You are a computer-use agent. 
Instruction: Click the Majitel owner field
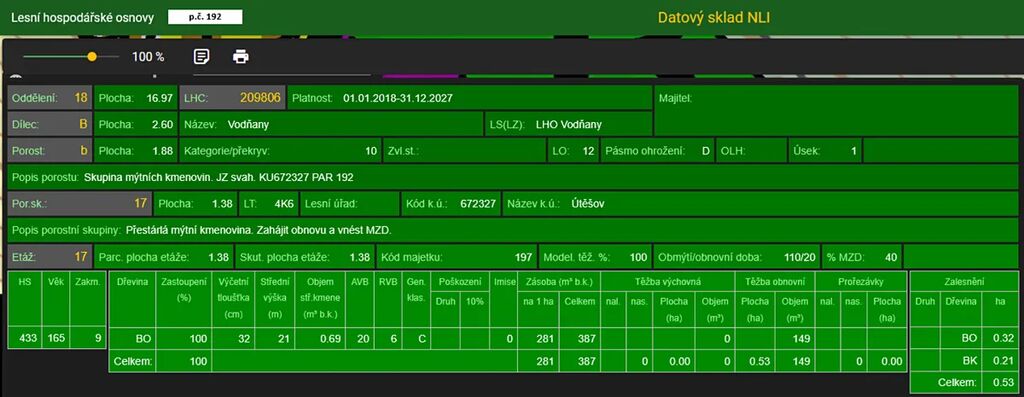click(836, 112)
